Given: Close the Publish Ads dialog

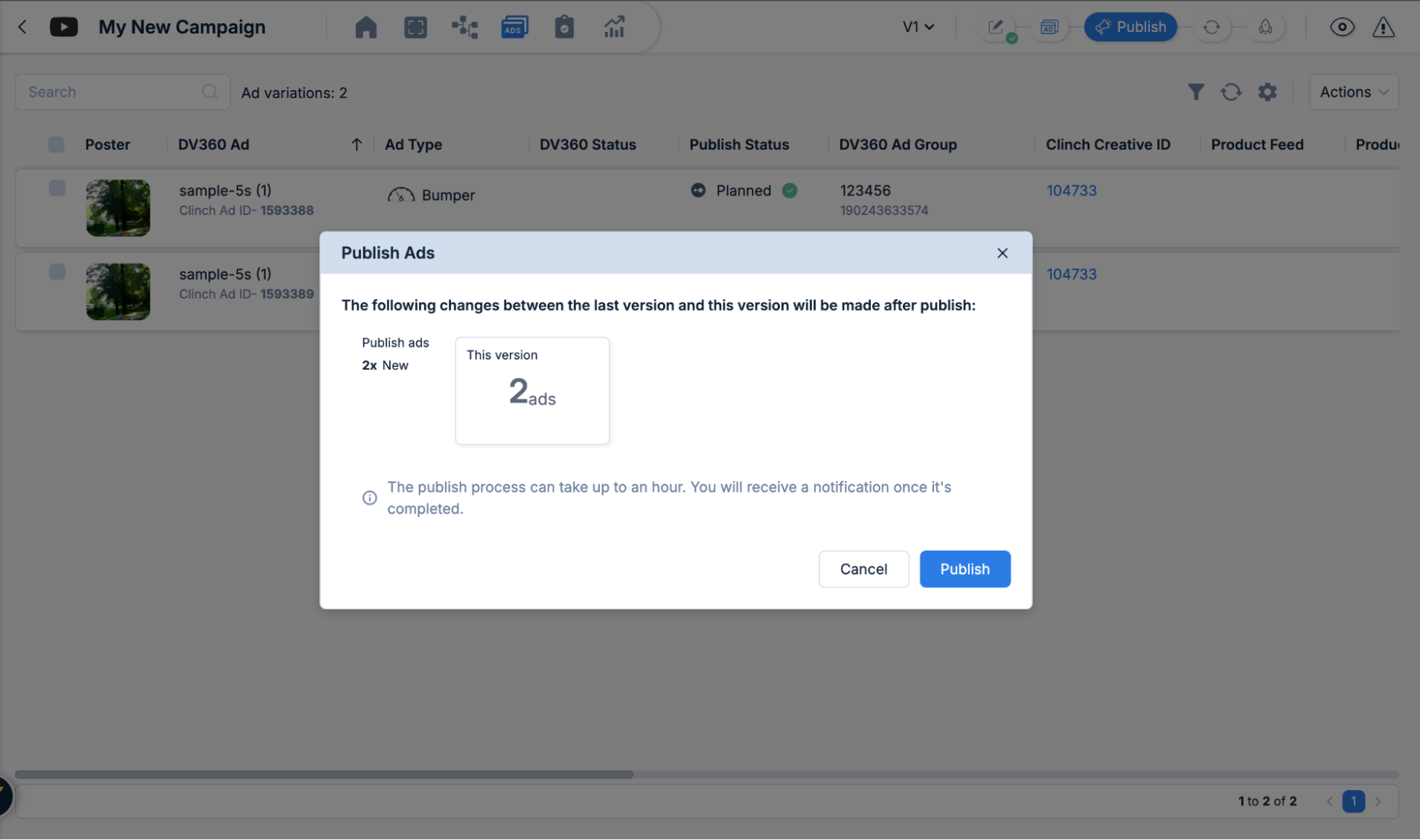Looking at the screenshot, I should coord(1002,253).
